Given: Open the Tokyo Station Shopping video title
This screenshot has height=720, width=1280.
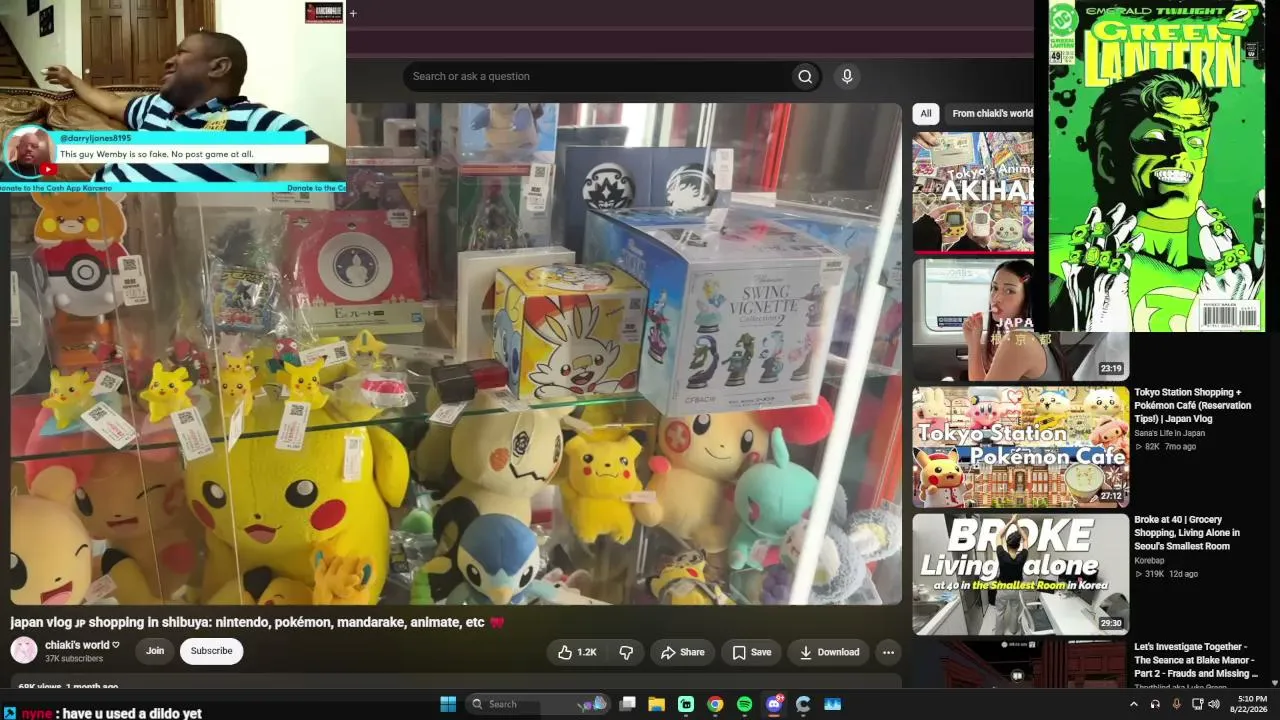Looking at the screenshot, I should click(x=1192, y=405).
